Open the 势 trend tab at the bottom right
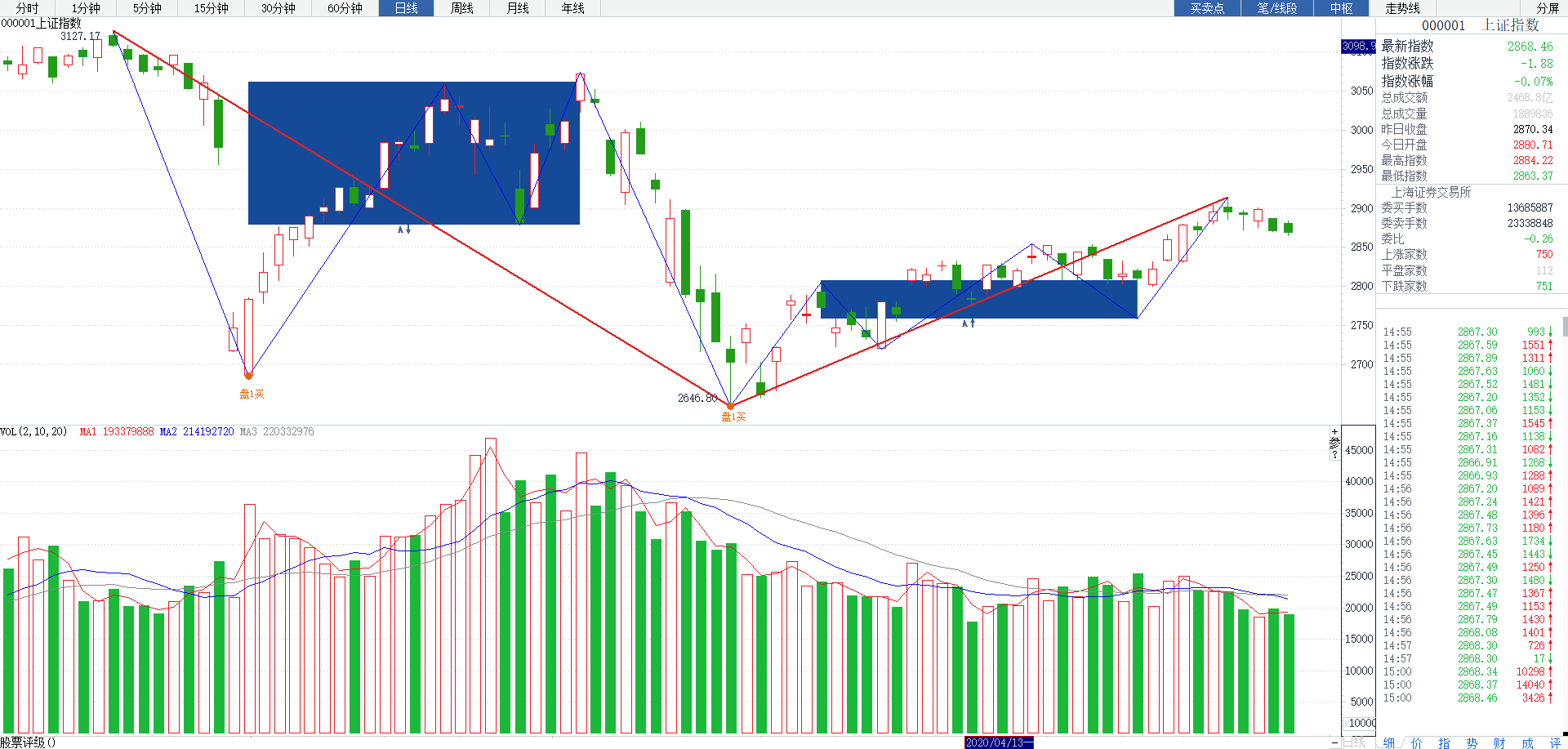The width and height of the screenshot is (1568, 749). (1472, 742)
